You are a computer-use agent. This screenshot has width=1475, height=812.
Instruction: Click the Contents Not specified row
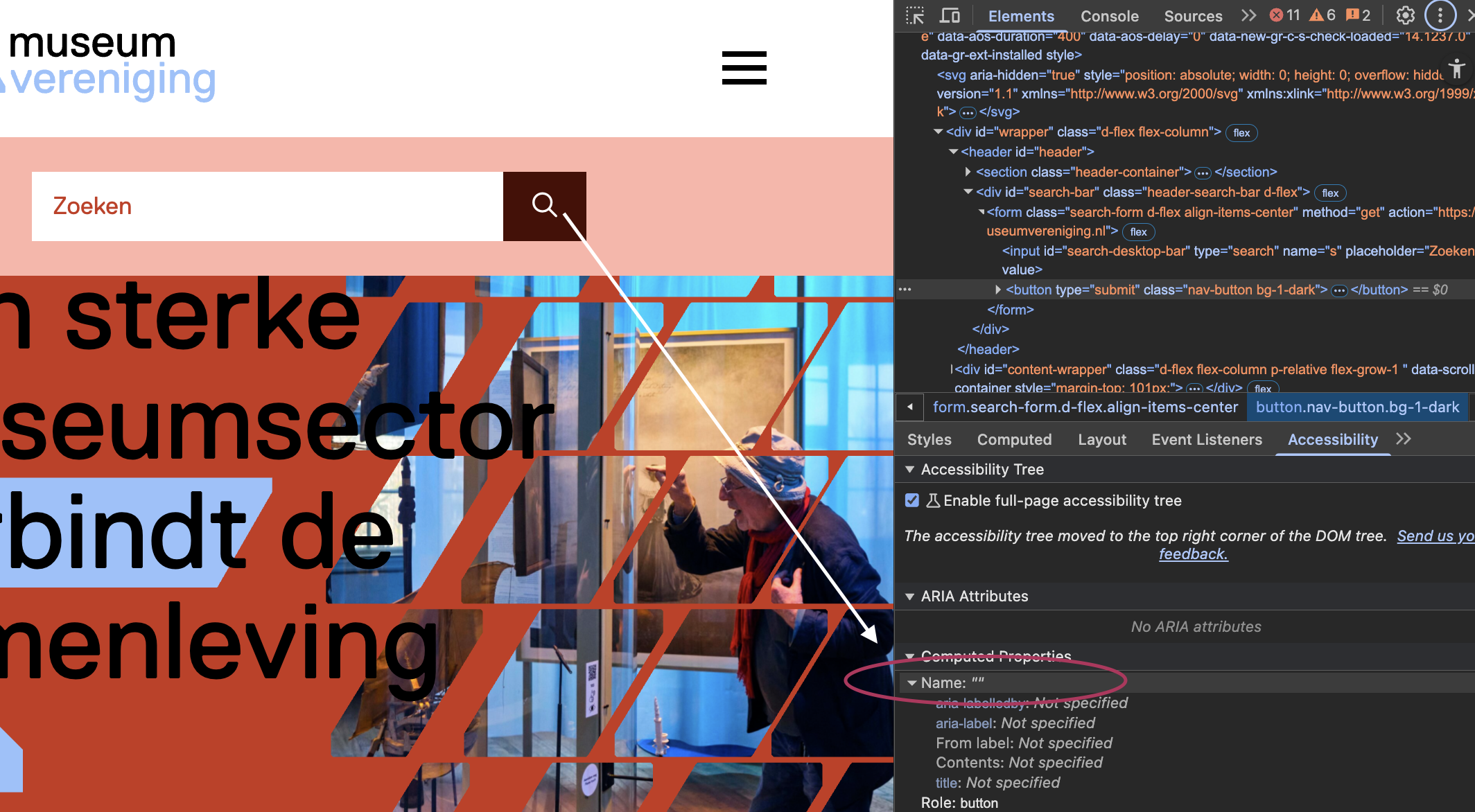(1019, 762)
